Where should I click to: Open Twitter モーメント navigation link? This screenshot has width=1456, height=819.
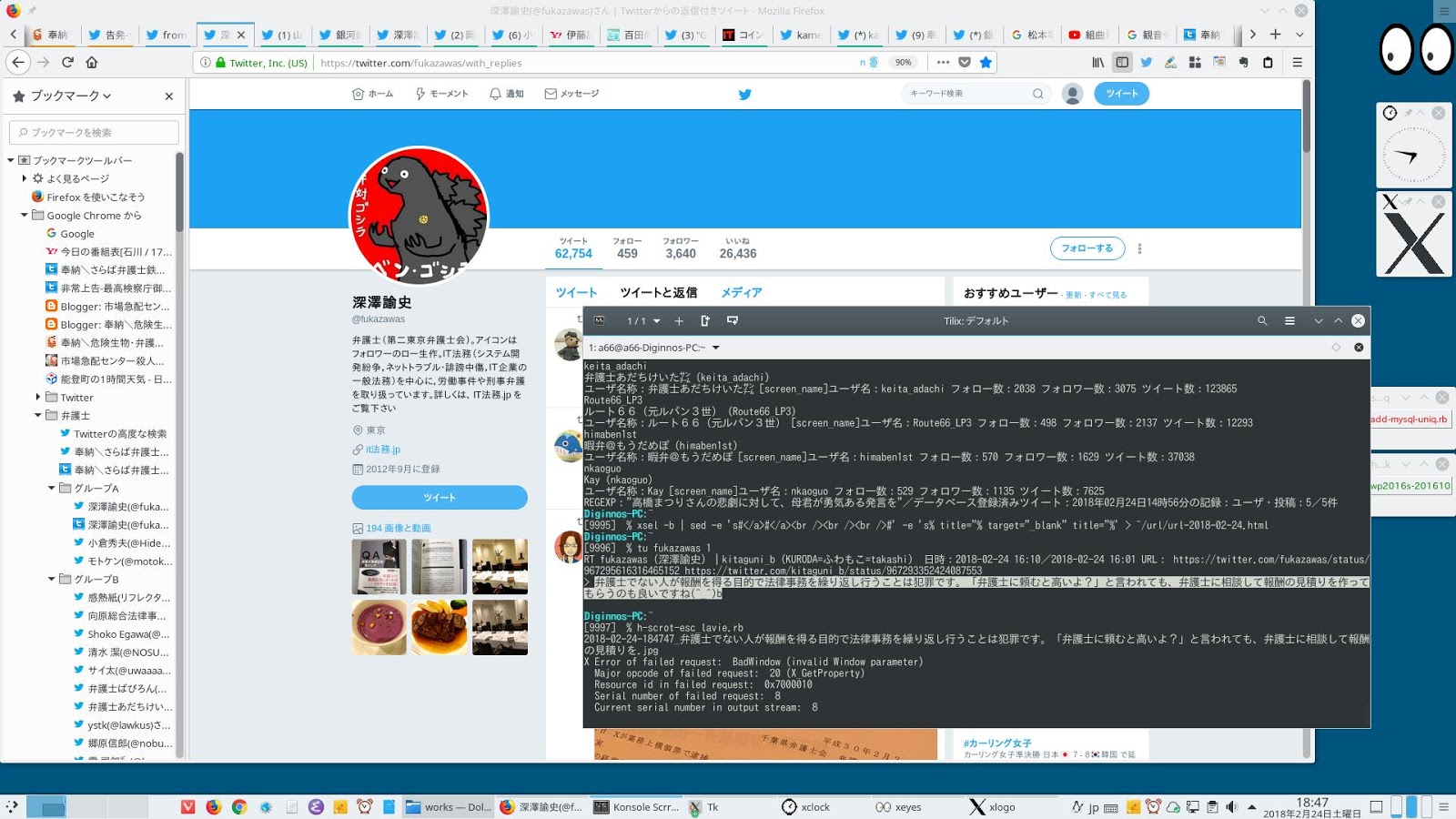pyautogui.click(x=441, y=94)
